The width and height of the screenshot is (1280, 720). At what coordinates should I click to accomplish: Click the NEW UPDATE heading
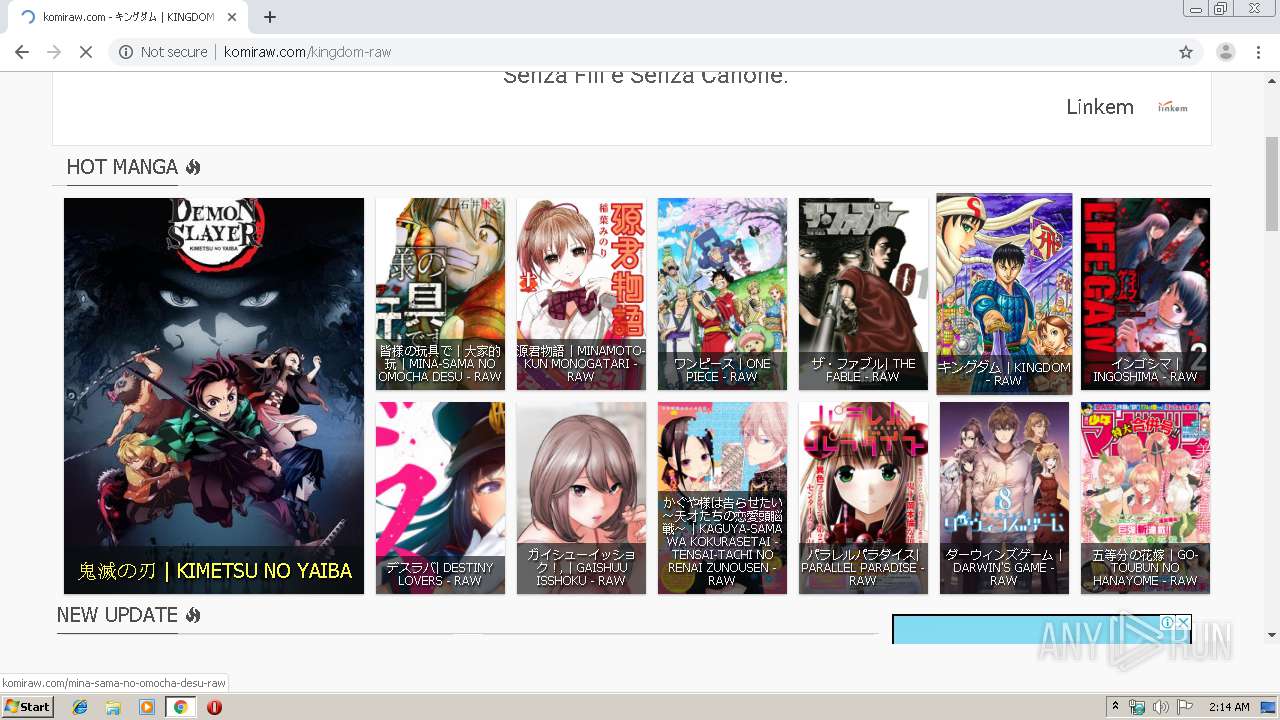pyautogui.click(x=117, y=615)
